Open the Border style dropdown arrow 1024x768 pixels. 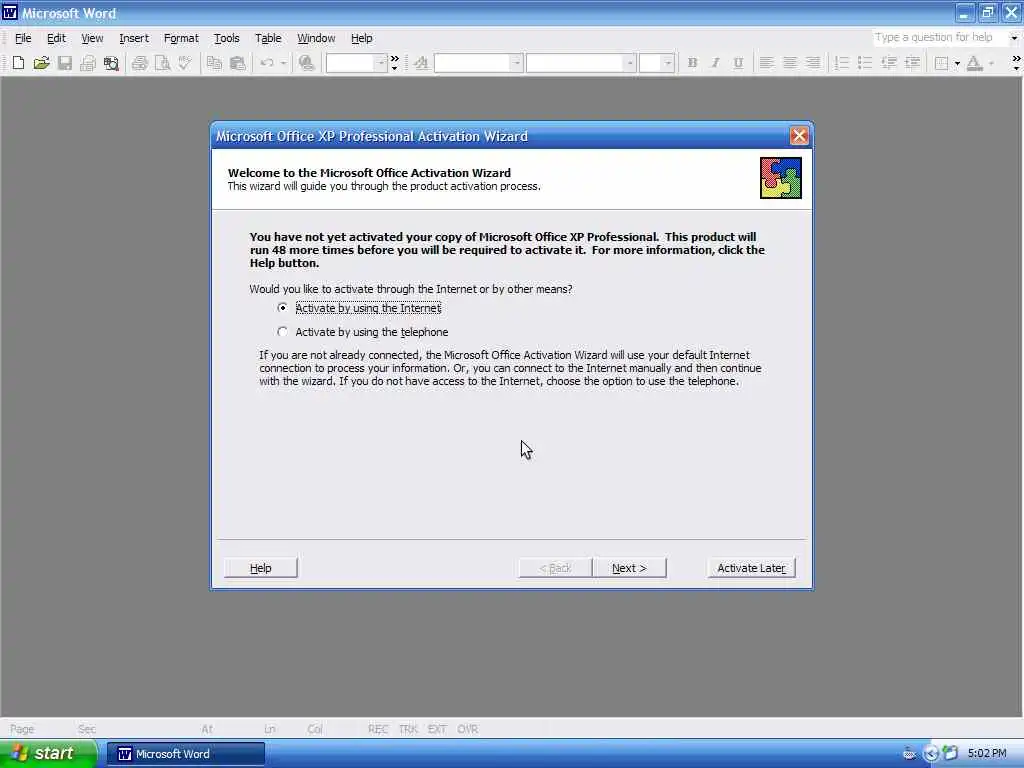coord(957,63)
